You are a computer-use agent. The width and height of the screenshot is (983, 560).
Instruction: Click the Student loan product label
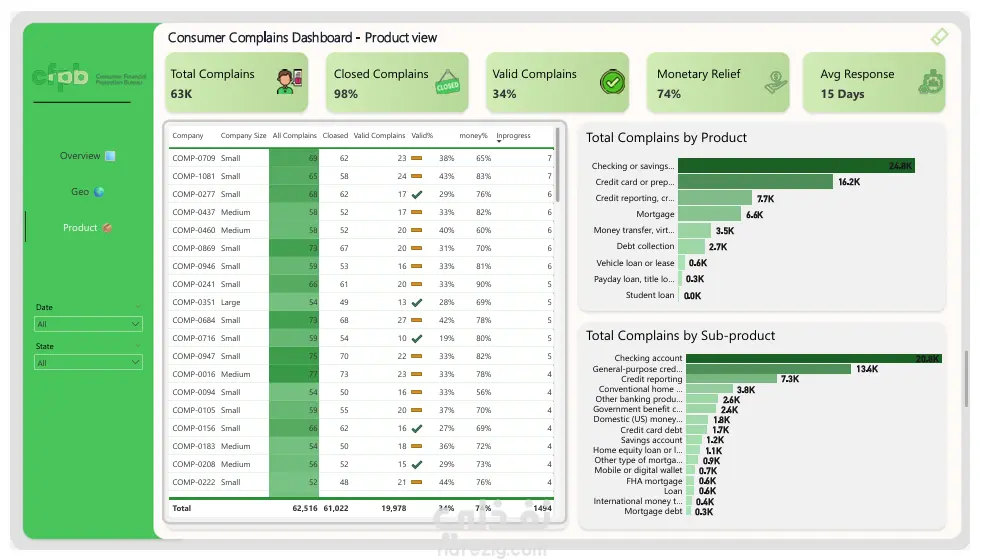point(650,295)
